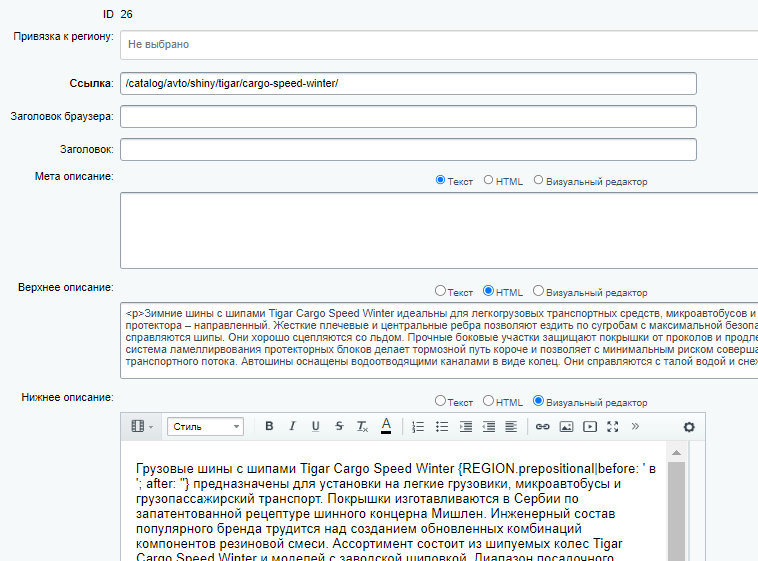The width and height of the screenshot is (758, 561).
Task: Select HTML mode for Мета описание
Action: (x=489, y=181)
